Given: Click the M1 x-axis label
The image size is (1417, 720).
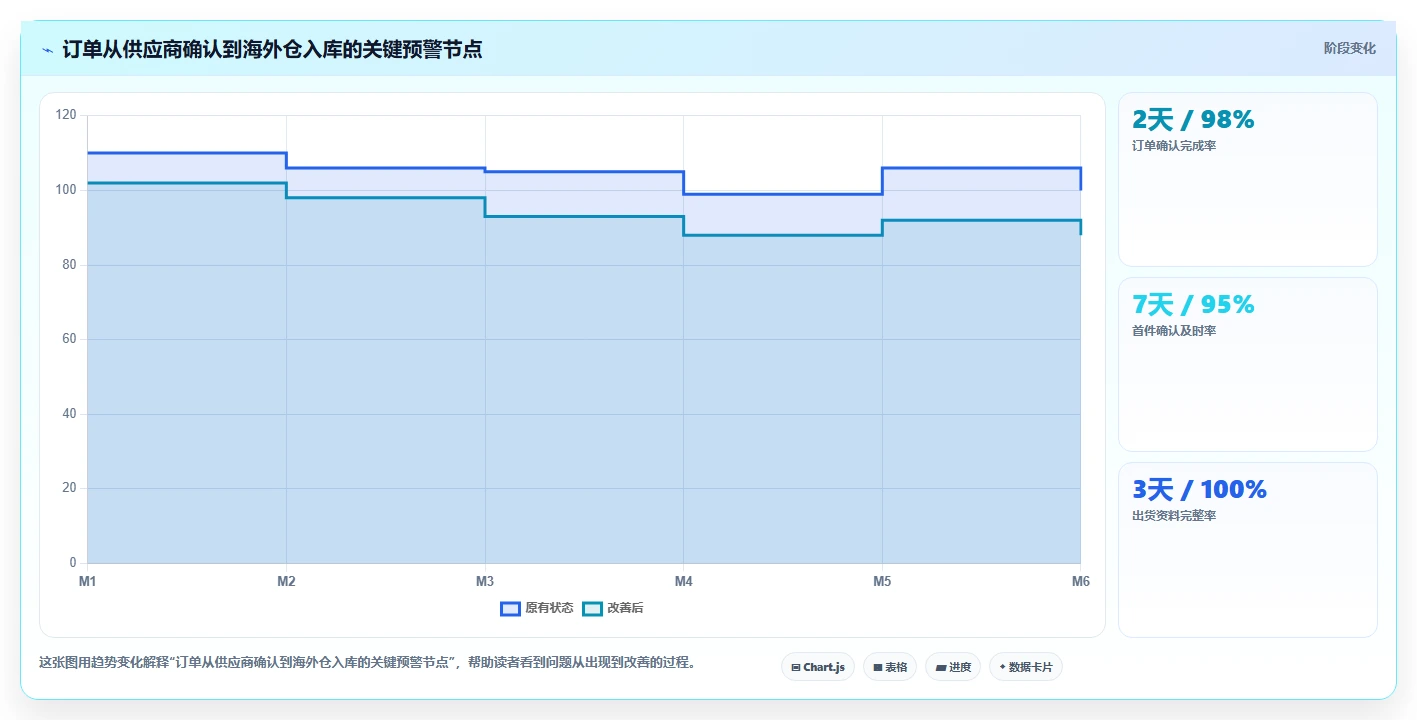Looking at the screenshot, I should [87, 581].
